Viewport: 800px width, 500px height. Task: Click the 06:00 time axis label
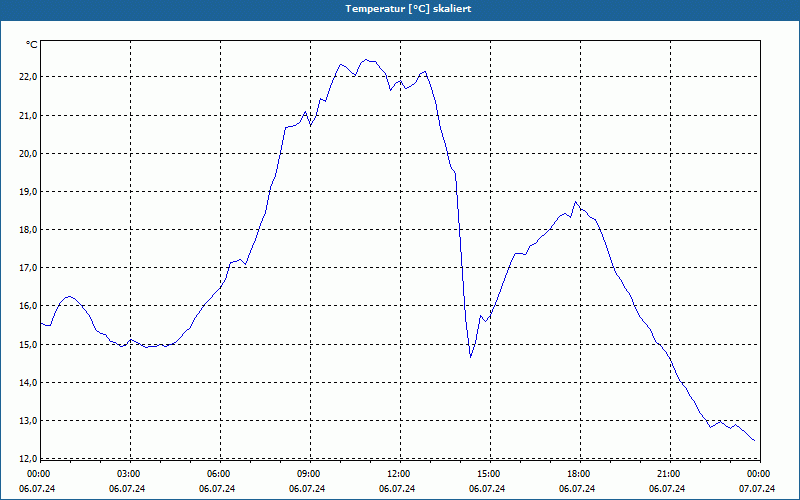218,474
